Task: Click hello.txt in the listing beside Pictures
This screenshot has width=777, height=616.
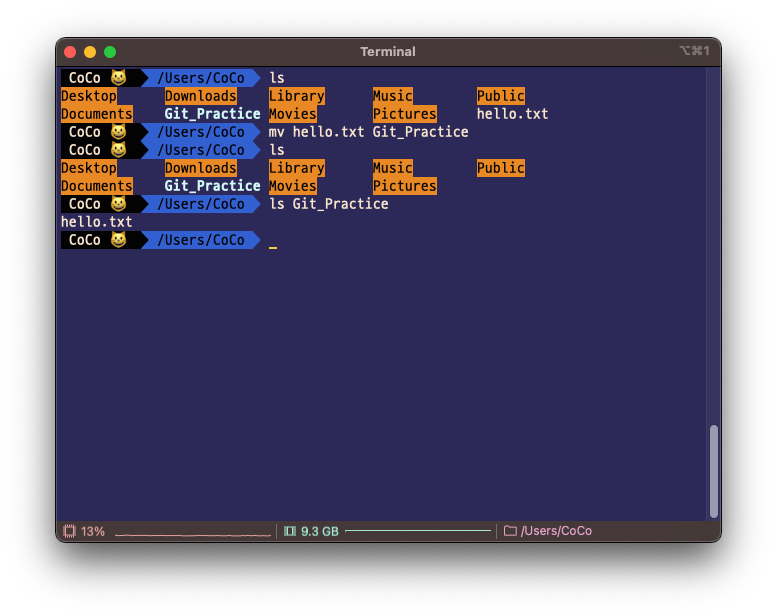Action: click(512, 114)
